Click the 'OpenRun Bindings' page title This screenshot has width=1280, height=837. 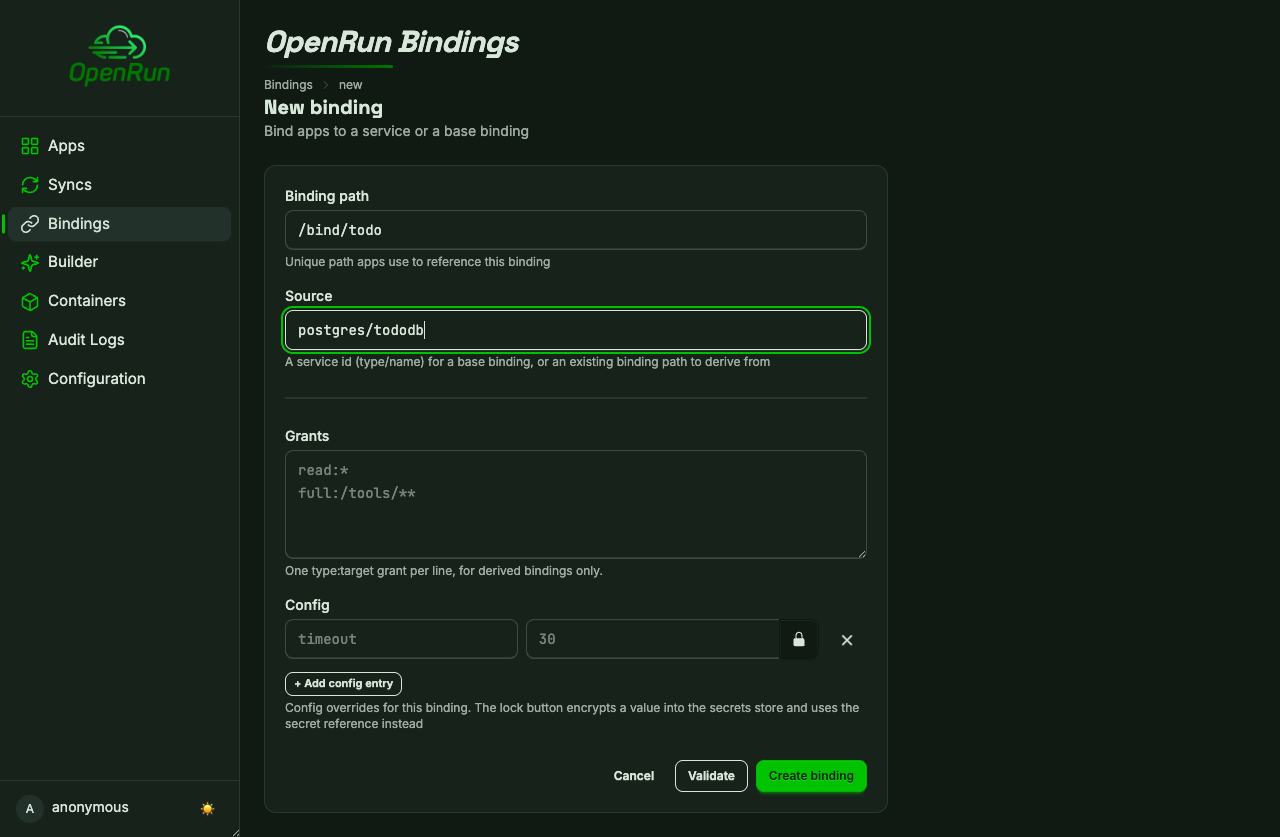(x=392, y=43)
